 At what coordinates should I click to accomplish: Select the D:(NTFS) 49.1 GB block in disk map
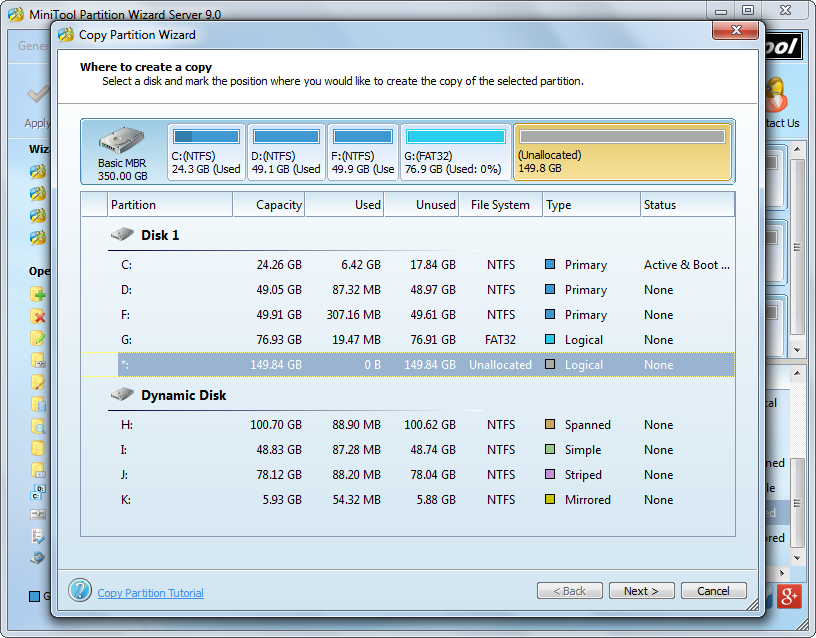[x=286, y=152]
